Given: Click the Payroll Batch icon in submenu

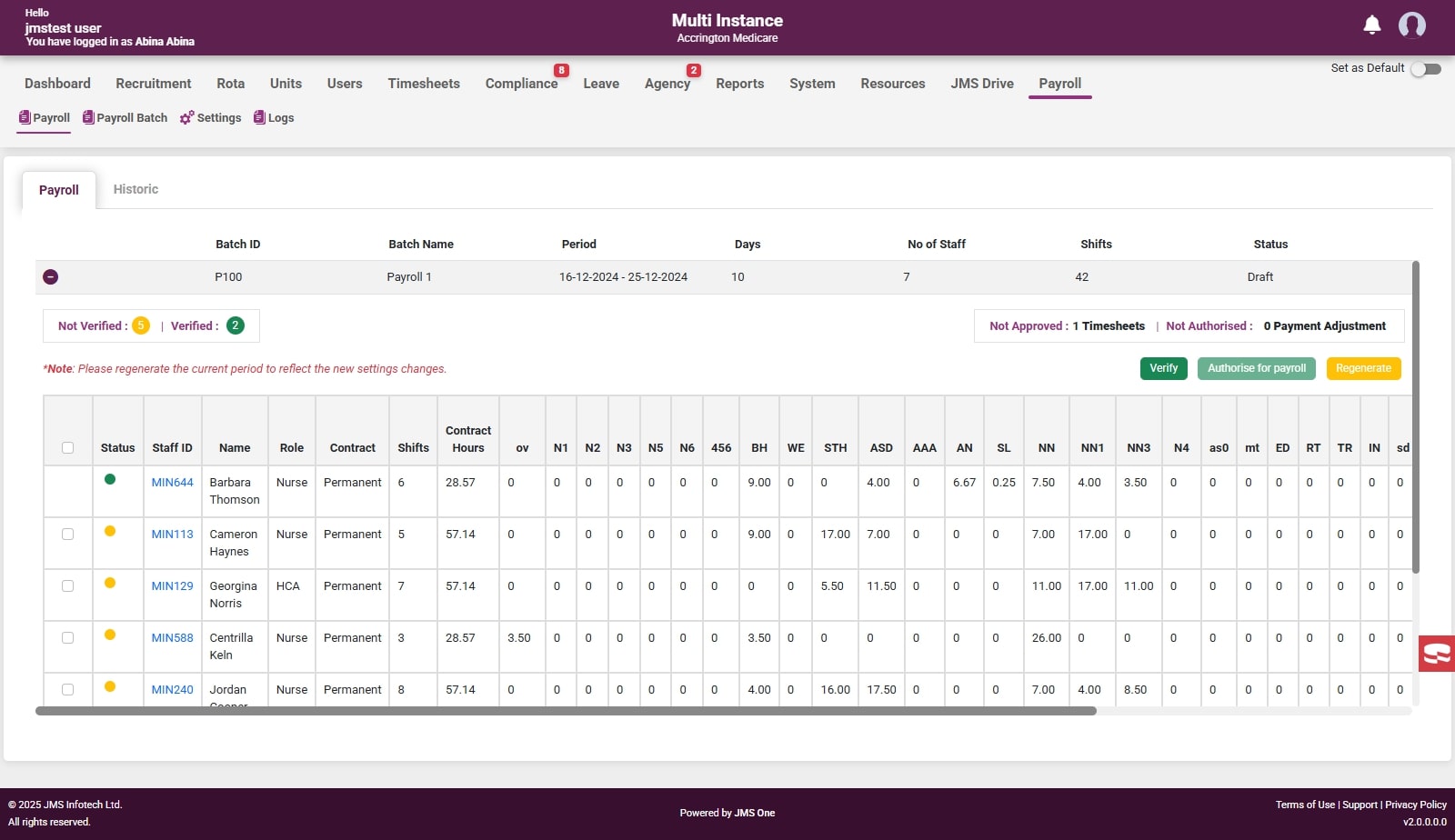Looking at the screenshot, I should [88, 117].
